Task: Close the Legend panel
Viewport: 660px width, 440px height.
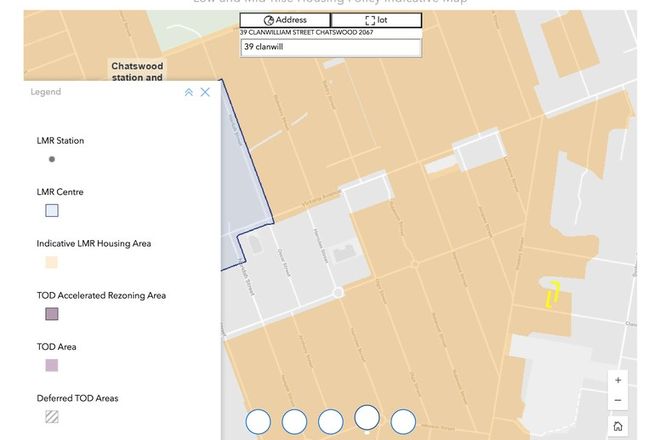Action: pos(205,92)
